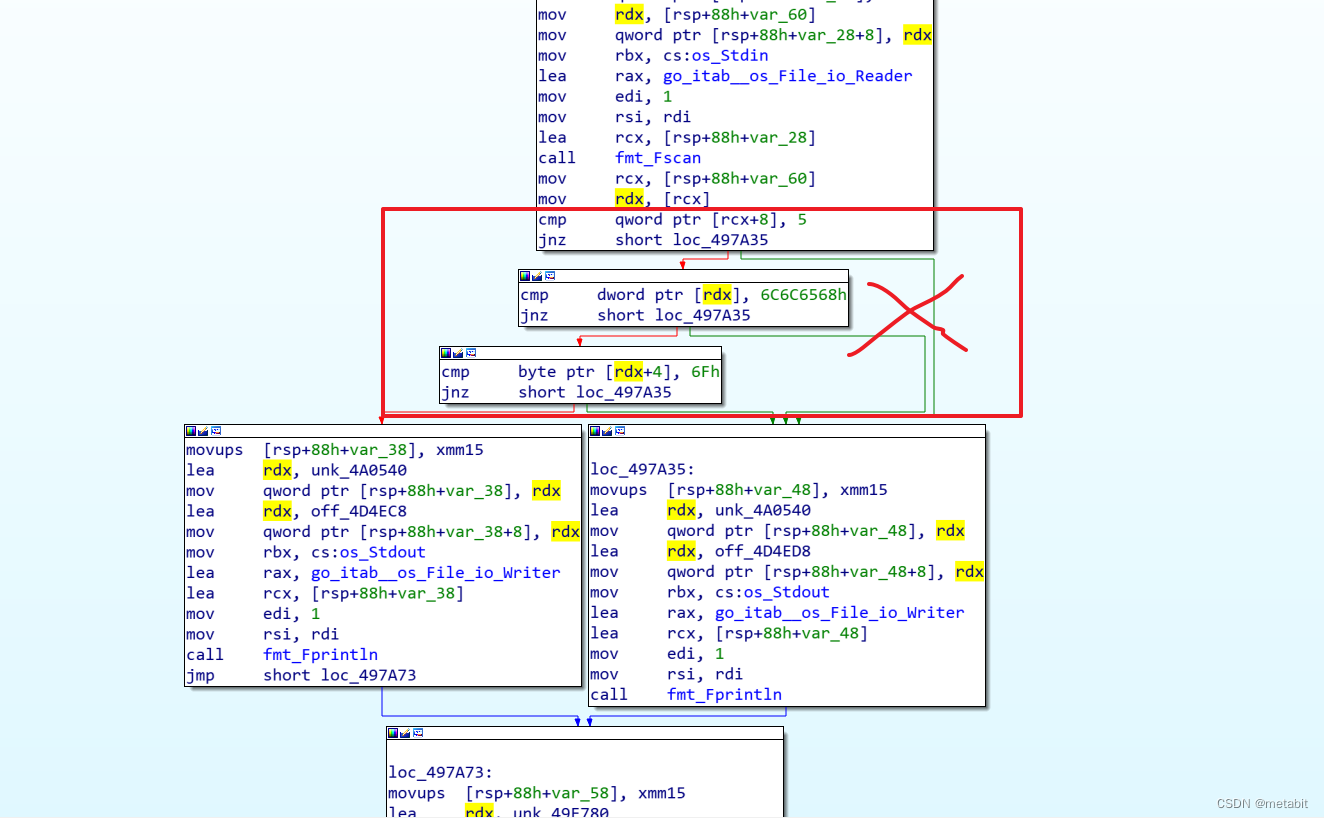The image size is (1324, 818).
Task: Click node color icon on loc_497A73 block
Action: click(x=393, y=733)
